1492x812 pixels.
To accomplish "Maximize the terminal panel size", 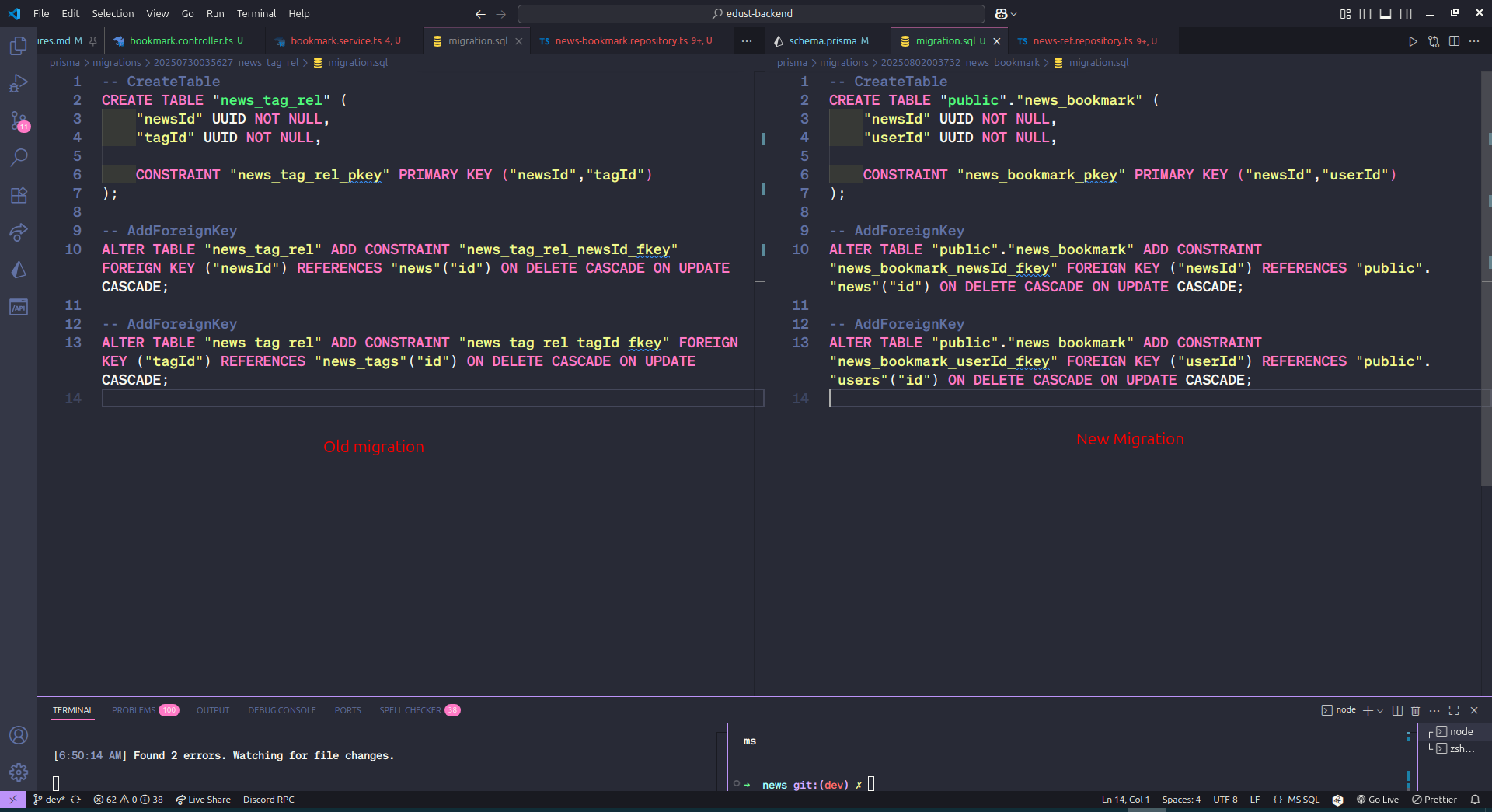I will point(1454,710).
